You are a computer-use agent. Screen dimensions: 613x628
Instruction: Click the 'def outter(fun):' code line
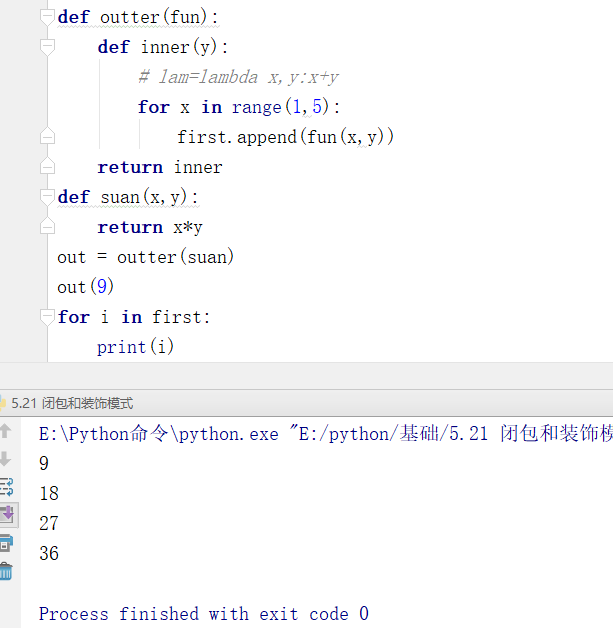coord(138,18)
